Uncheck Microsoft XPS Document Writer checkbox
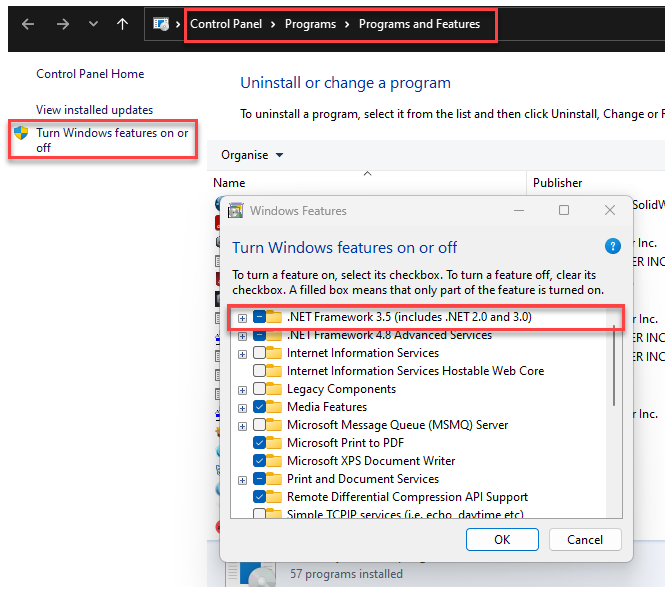Viewport: 672px width, 591px height. pos(259,461)
